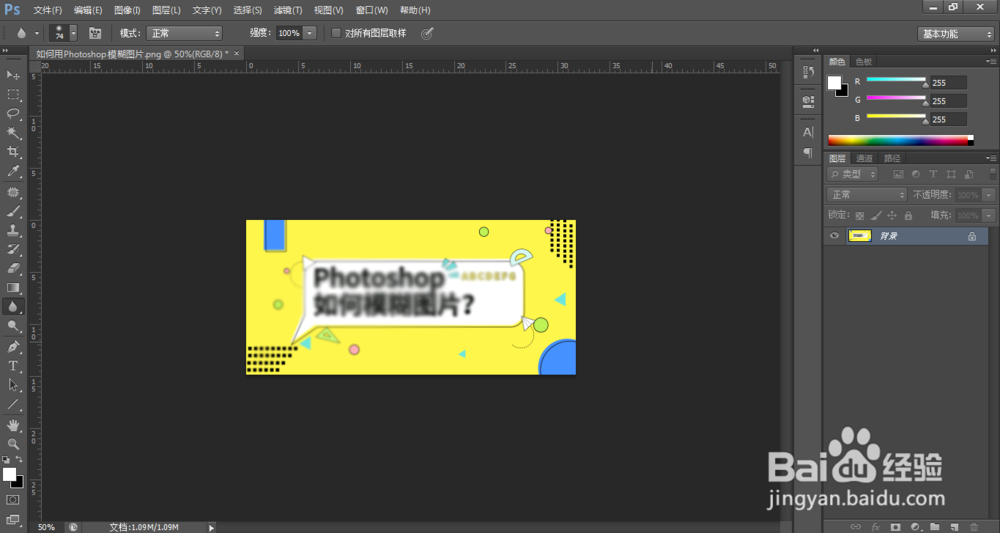Viewport: 1000px width, 533px height.
Task: Select the Crop tool
Action: tap(13, 152)
